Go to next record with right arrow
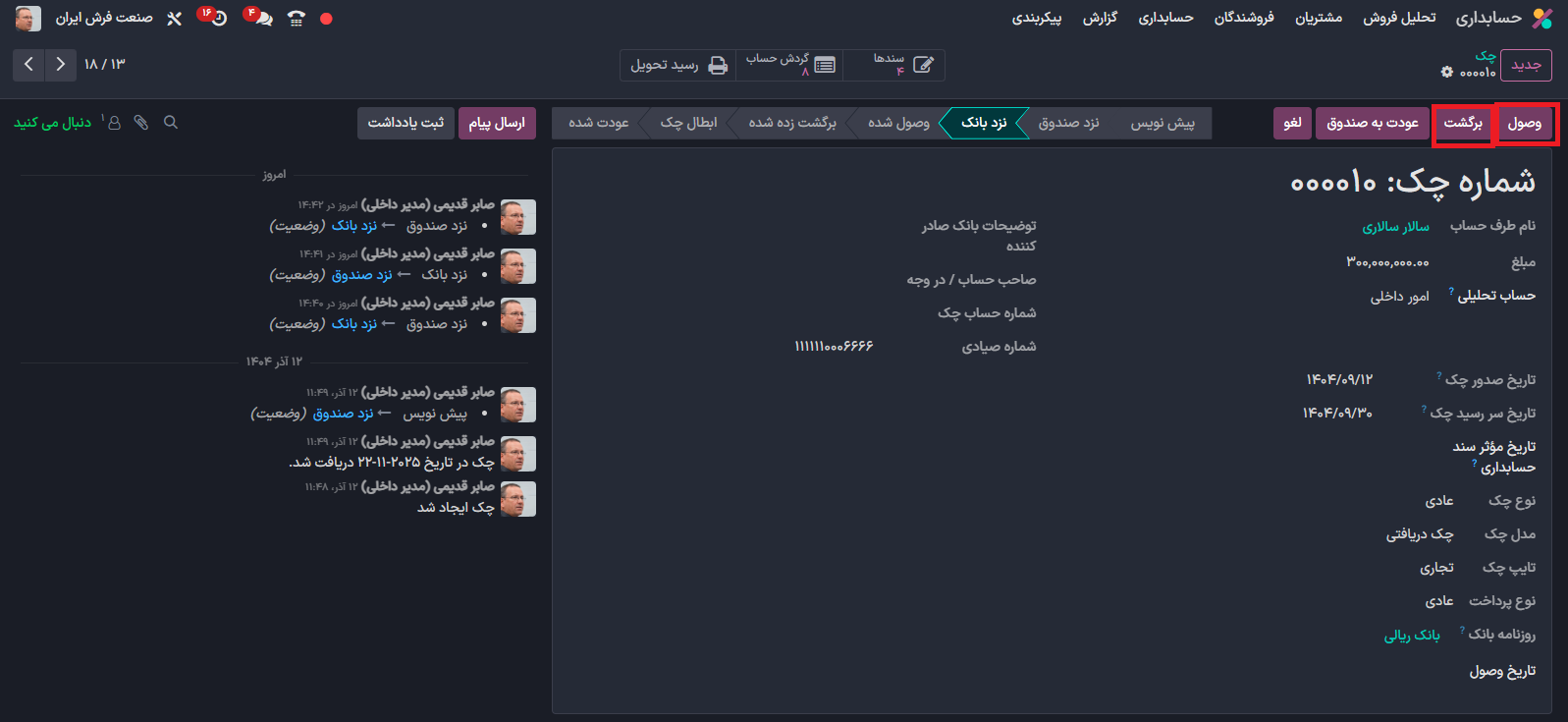The height and width of the screenshot is (722, 1568). 61,65
